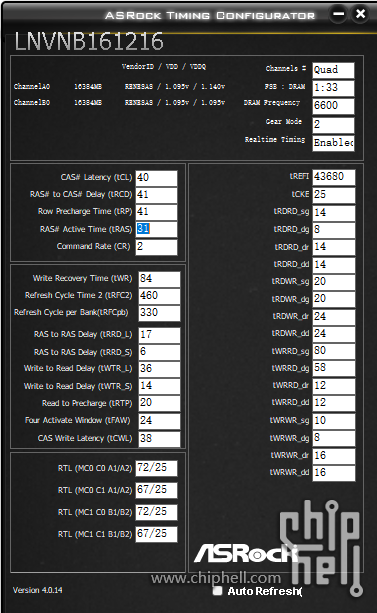Click the tRDWR_sg value field
377x613 pixels.
coord(334,282)
